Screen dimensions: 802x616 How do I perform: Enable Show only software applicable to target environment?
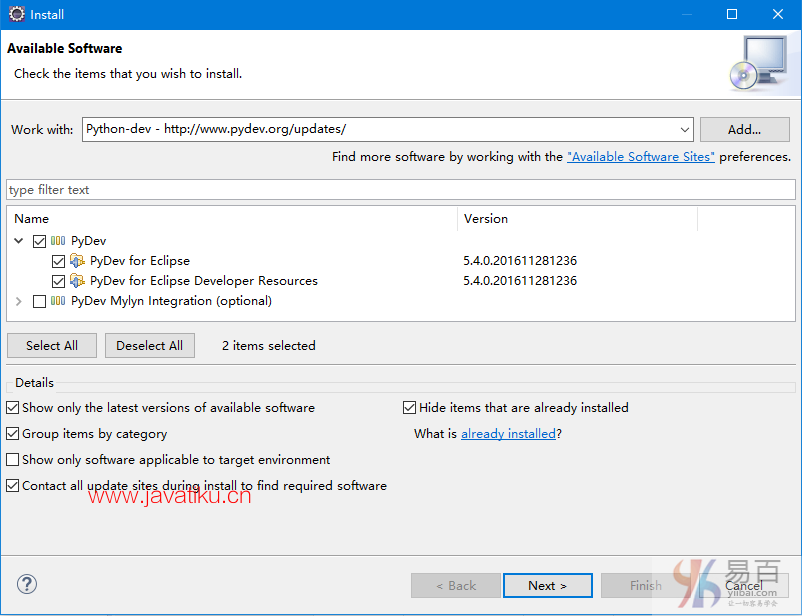[x=13, y=459]
